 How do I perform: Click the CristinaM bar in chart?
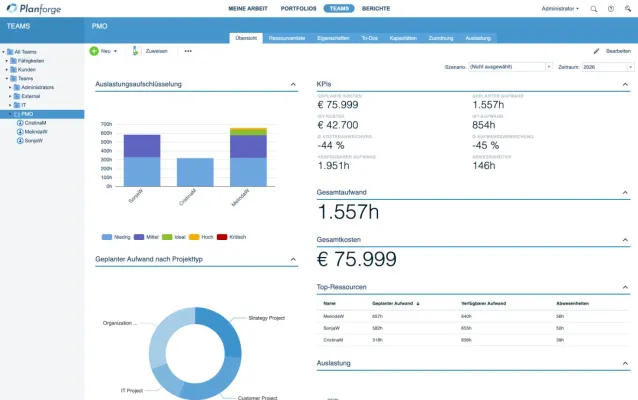(195, 172)
